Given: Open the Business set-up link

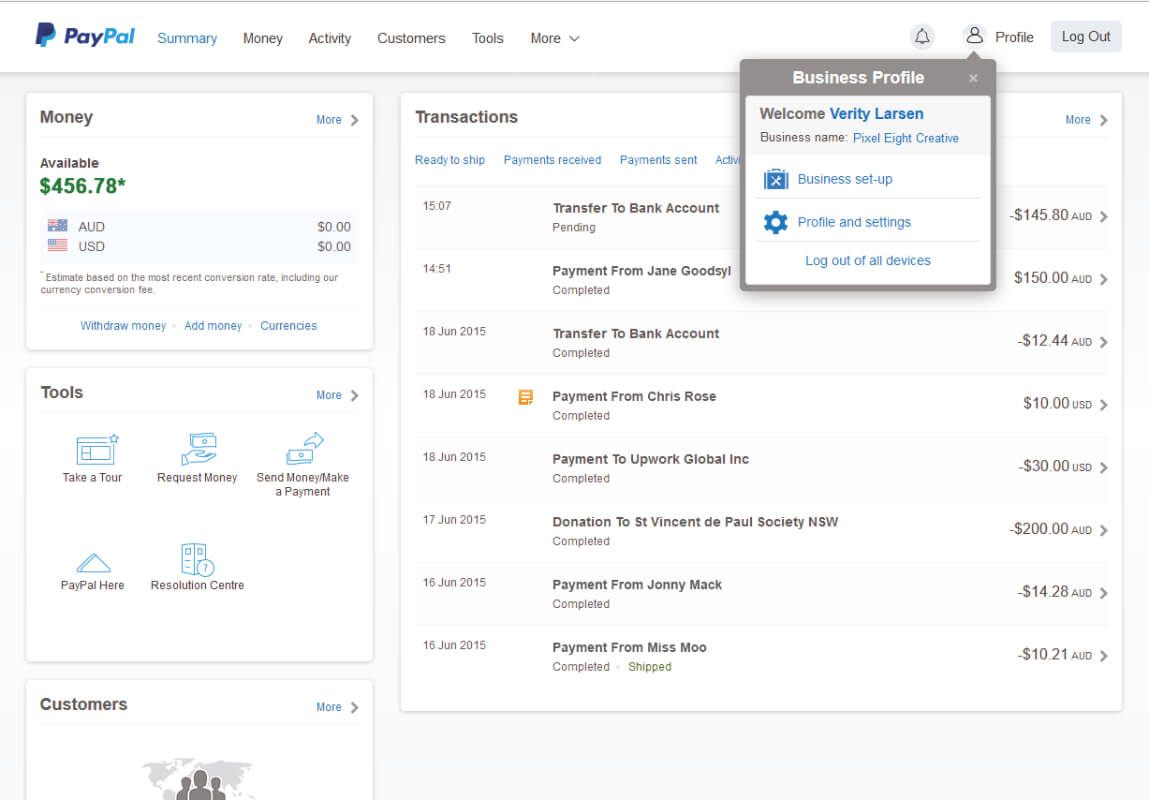Looking at the screenshot, I should [845, 179].
